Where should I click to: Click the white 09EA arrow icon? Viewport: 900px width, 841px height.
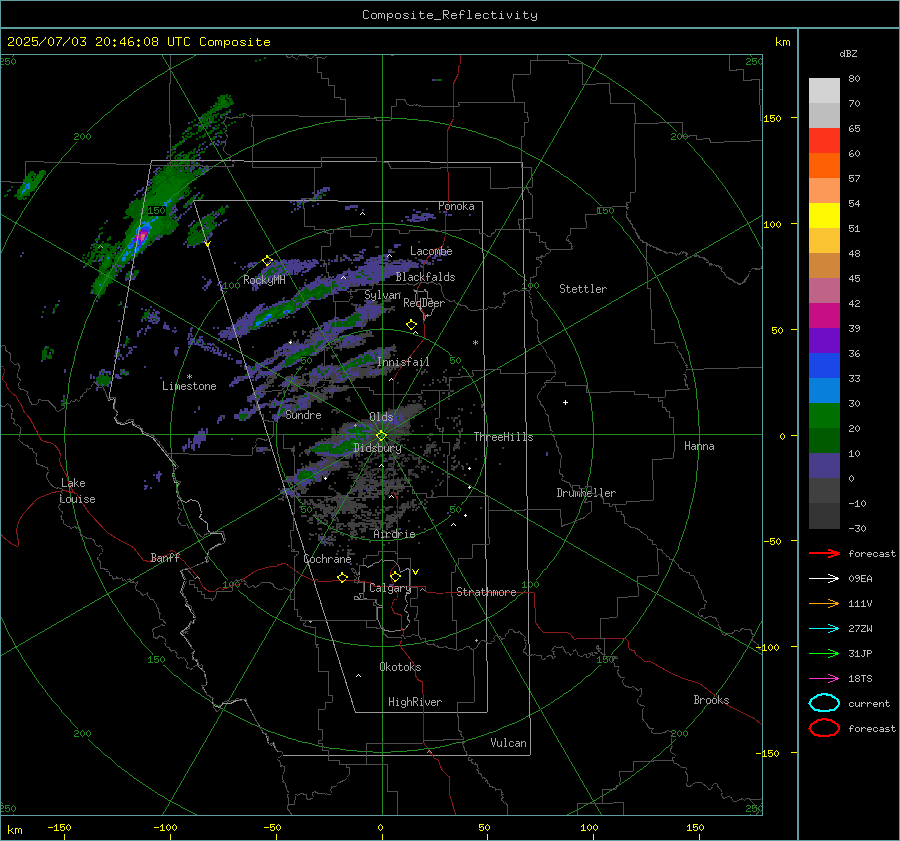pyautogui.click(x=824, y=579)
